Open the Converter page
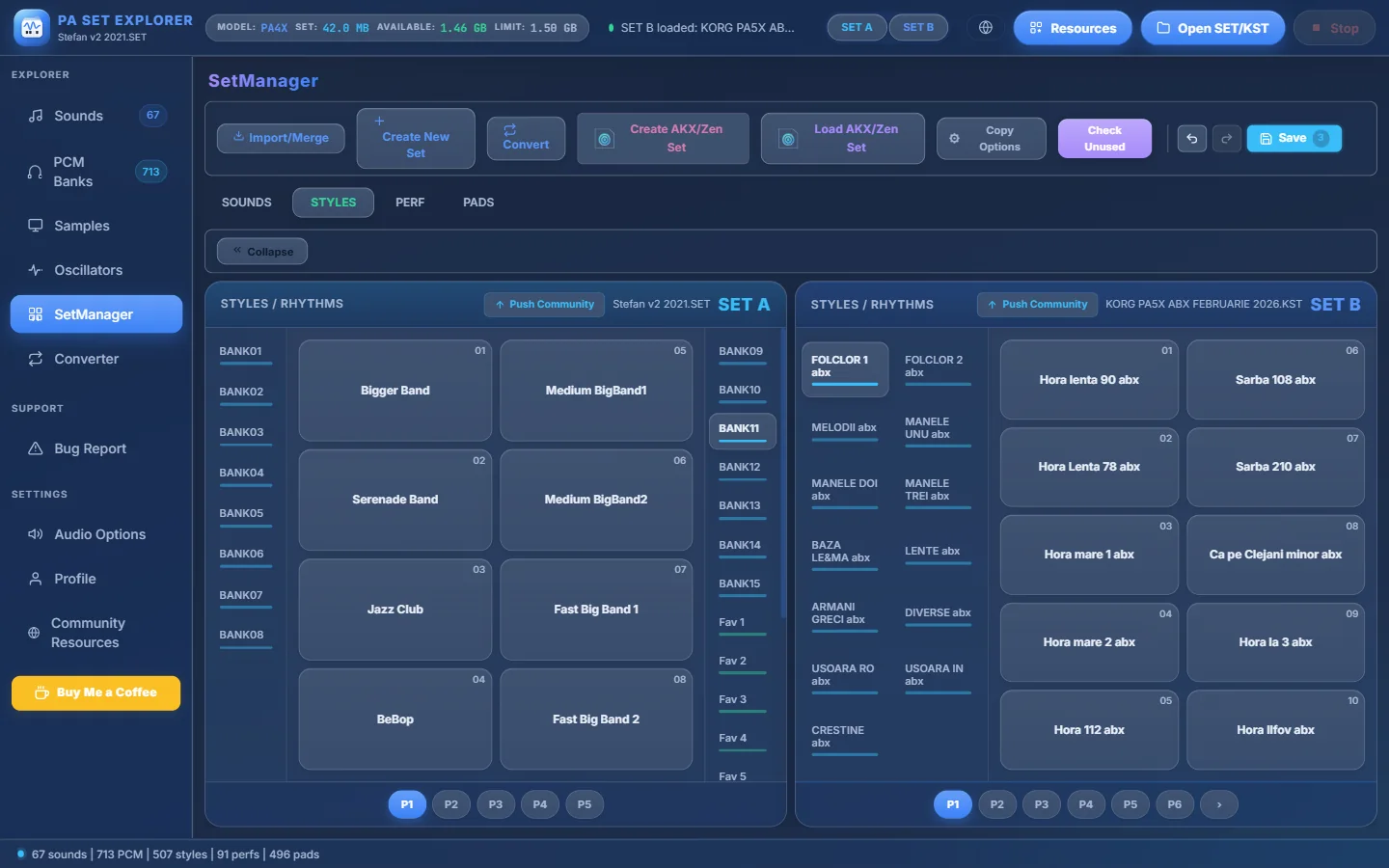The height and width of the screenshot is (868, 1389). point(96,359)
